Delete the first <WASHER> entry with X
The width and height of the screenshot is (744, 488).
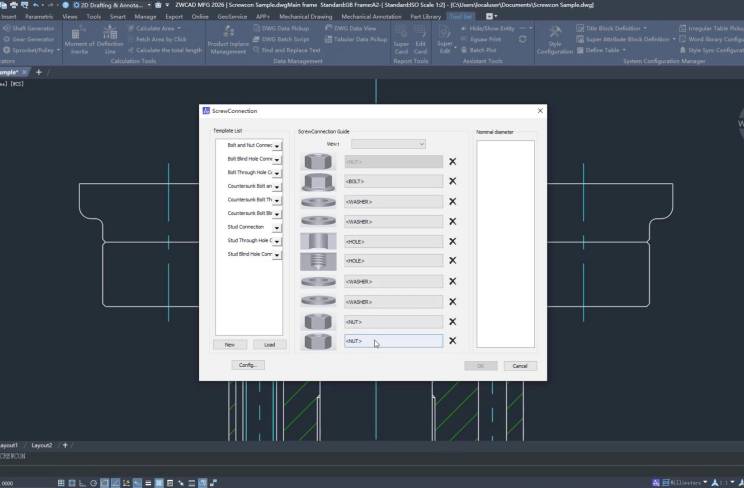452,201
